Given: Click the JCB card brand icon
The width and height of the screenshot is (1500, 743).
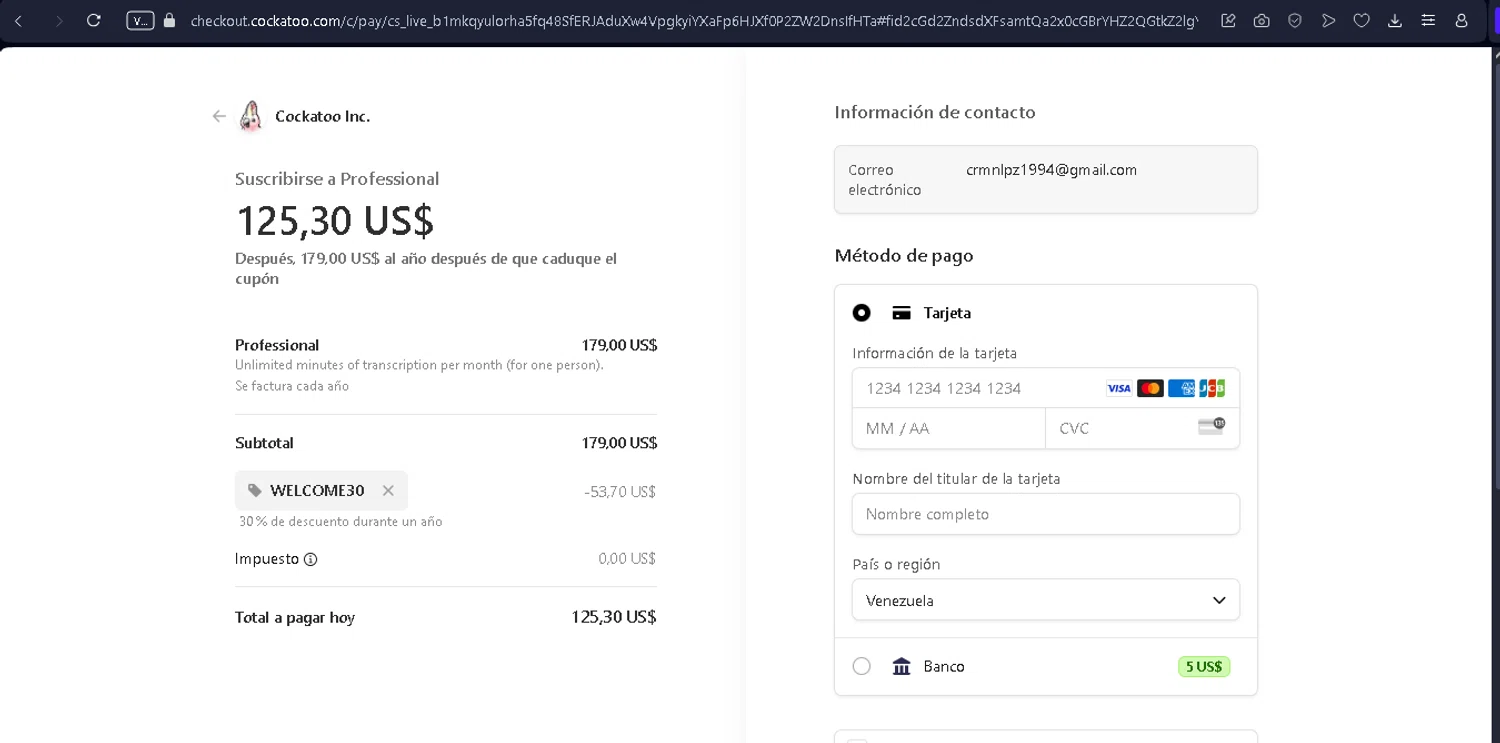Looking at the screenshot, I should click(1212, 388).
